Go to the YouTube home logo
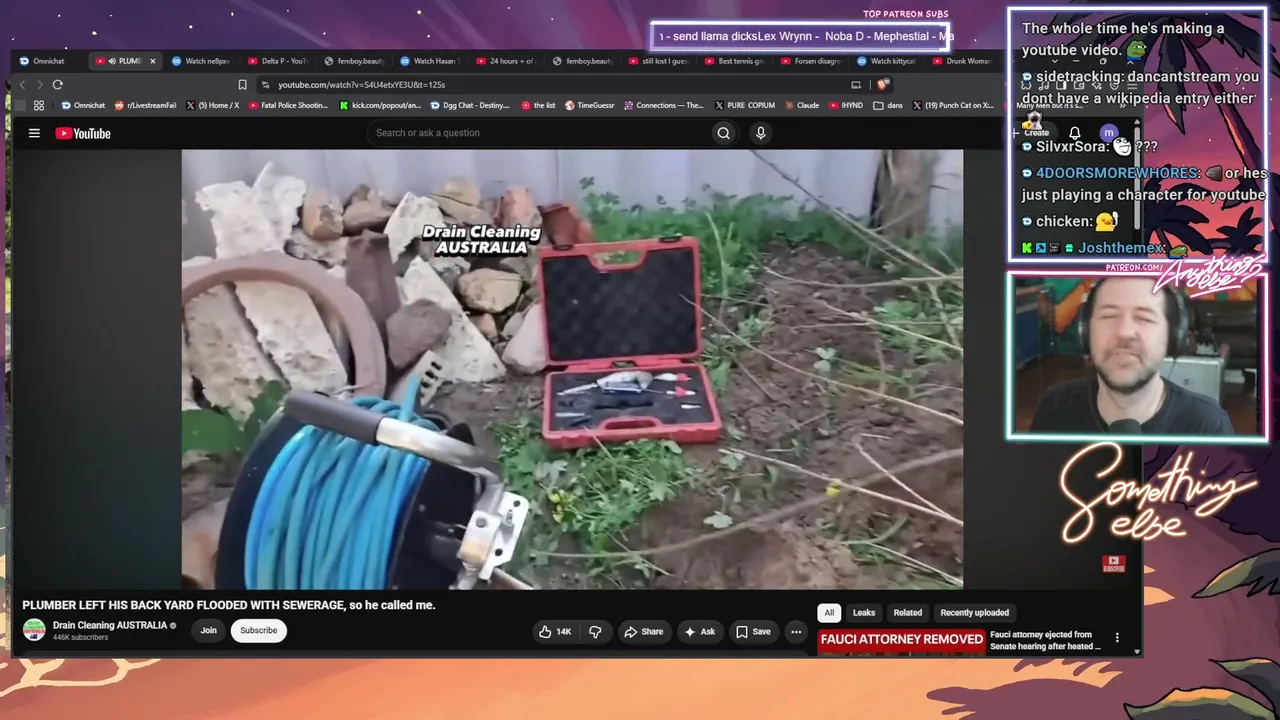1280x720 pixels. click(x=83, y=133)
